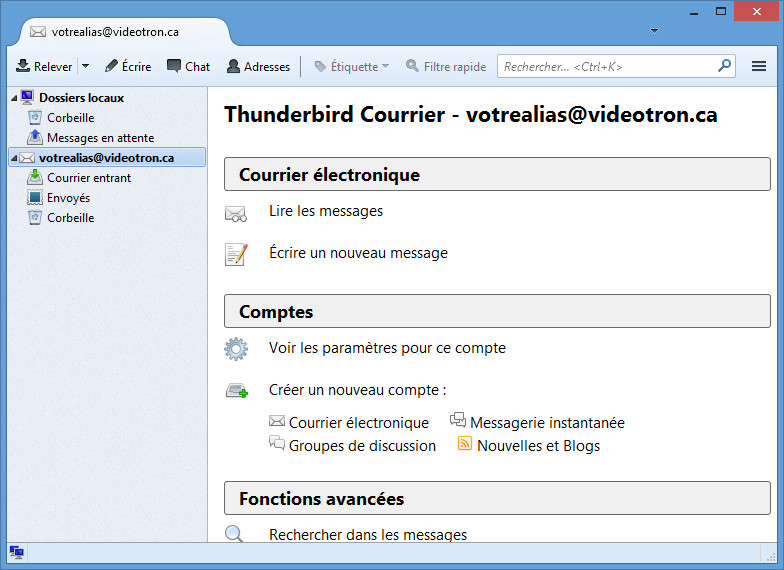The height and width of the screenshot is (570, 784).
Task: Maximize the Thunderbird window
Action: click(x=721, y=12)
